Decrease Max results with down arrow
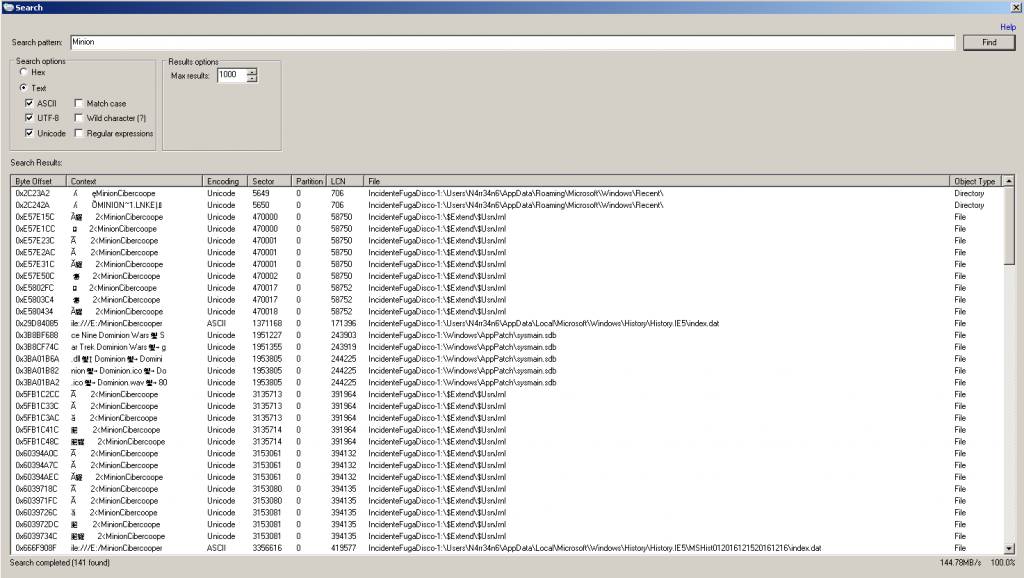Viewport: 1024px width, 578px height. click(252, 79)
